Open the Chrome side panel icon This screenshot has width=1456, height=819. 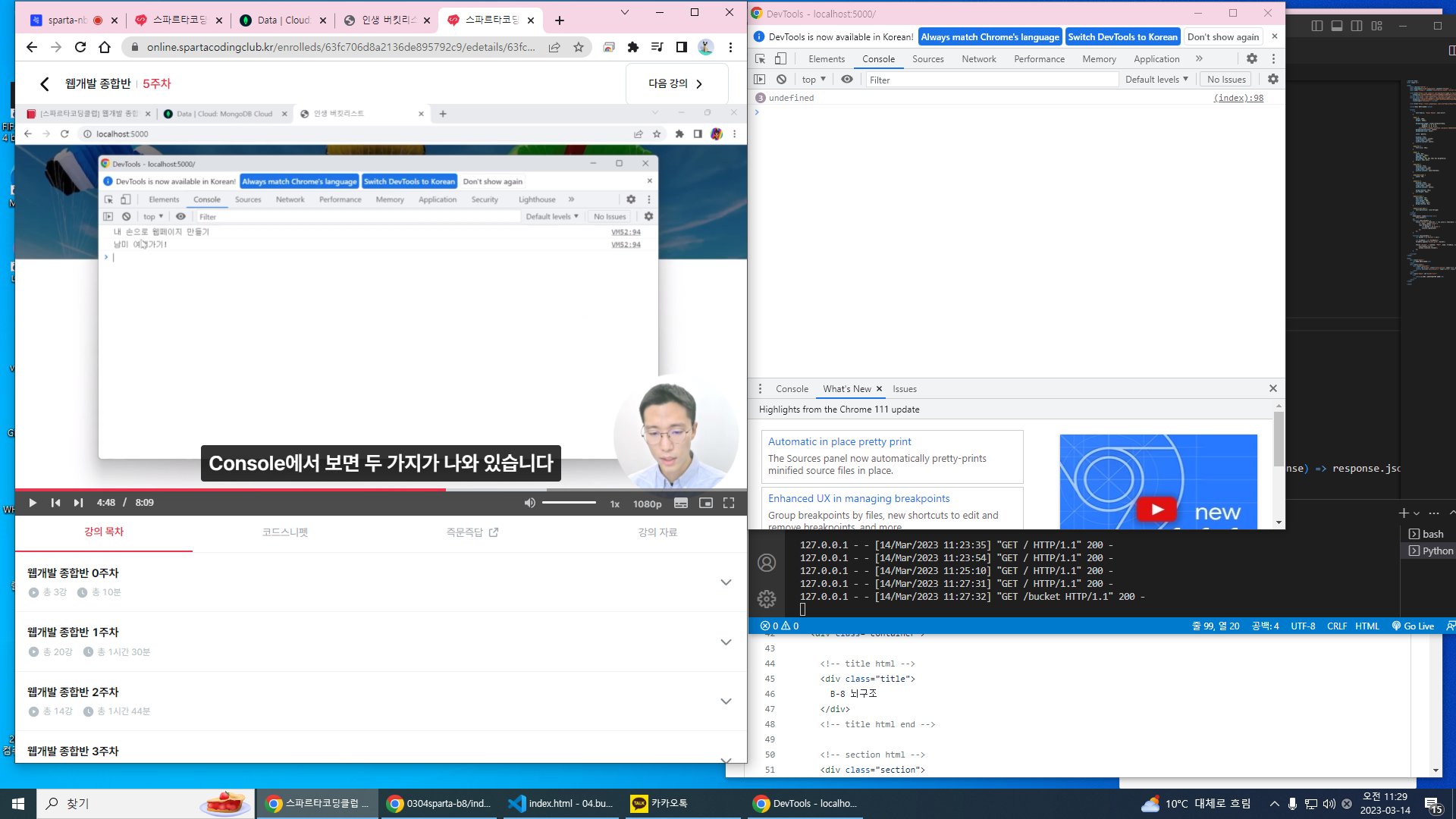pyautogui.click(x=682, y=47)
